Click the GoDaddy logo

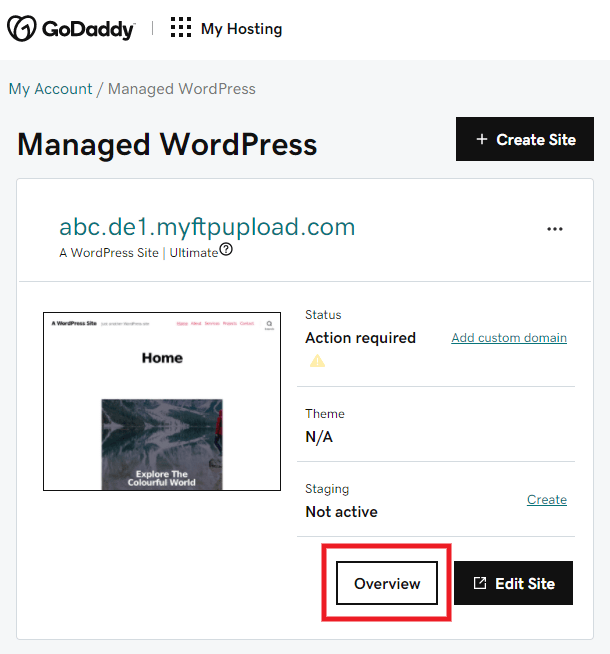coord(71,29)
